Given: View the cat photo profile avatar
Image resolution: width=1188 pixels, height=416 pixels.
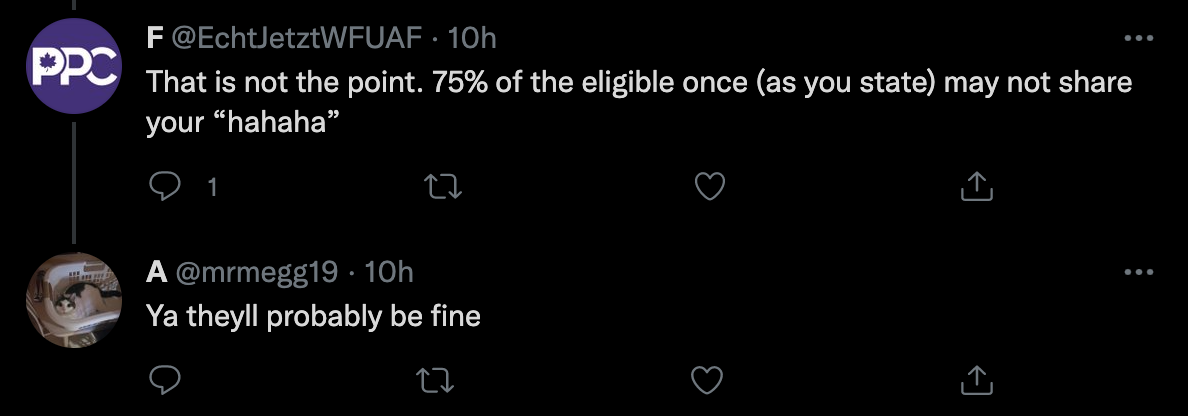Looking at the screenshot, I should coord(74,300).
